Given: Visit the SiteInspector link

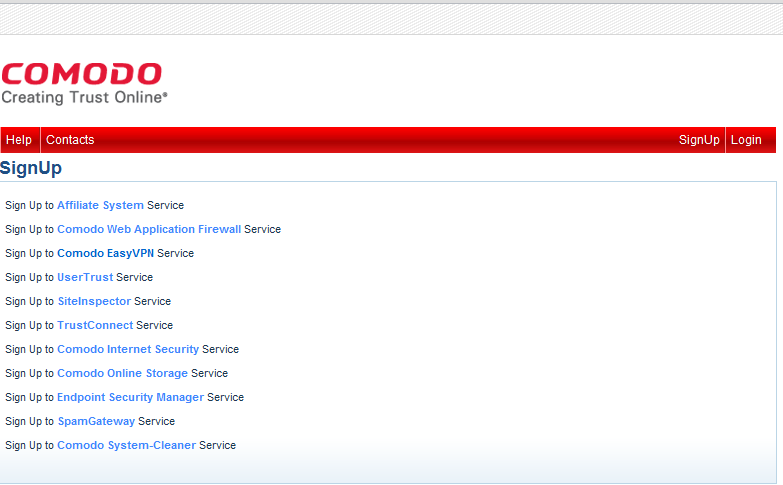Looking at the screenshot, I should point(94,301).
